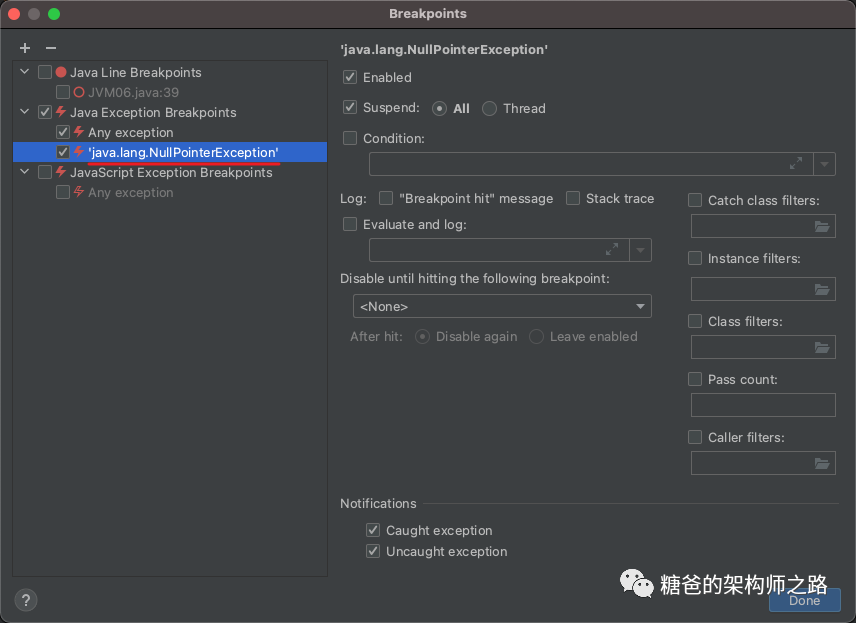Screen dimensions: 856x623
Task: Click the Catch class filters browse folder icon
Action: pos(822,227)
